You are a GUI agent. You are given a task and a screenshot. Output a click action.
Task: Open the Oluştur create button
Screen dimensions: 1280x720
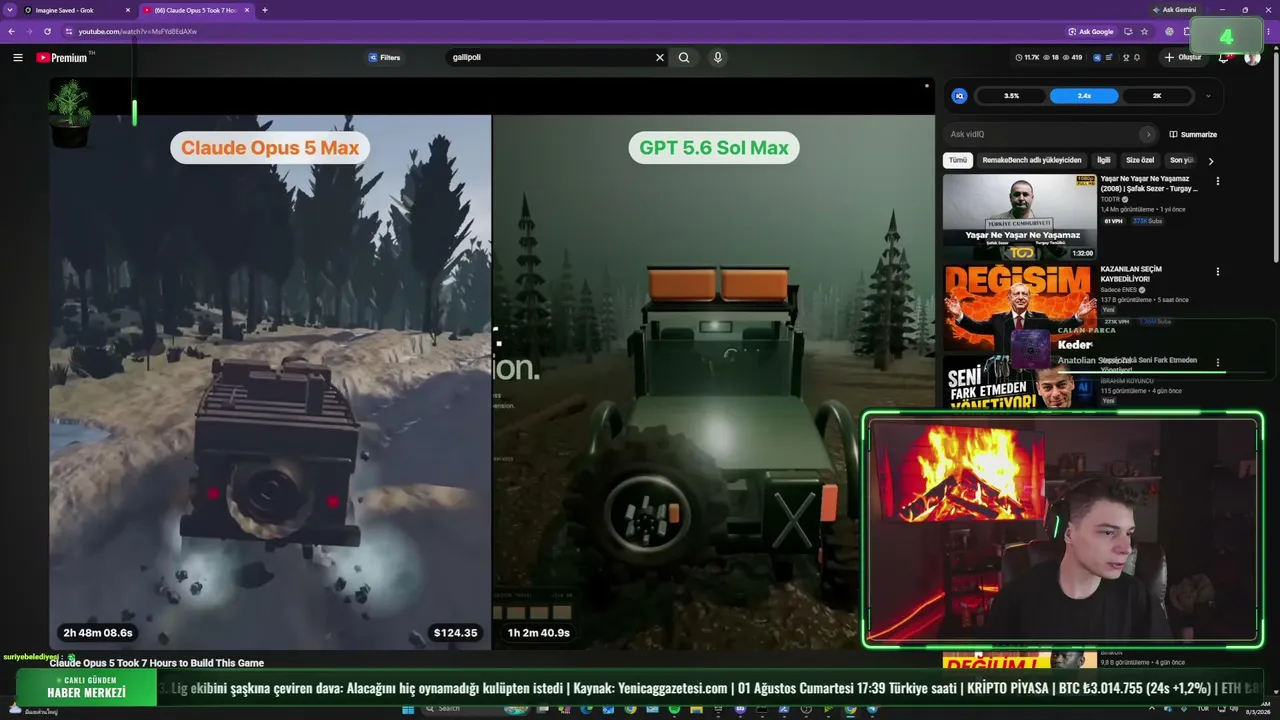1182,58
